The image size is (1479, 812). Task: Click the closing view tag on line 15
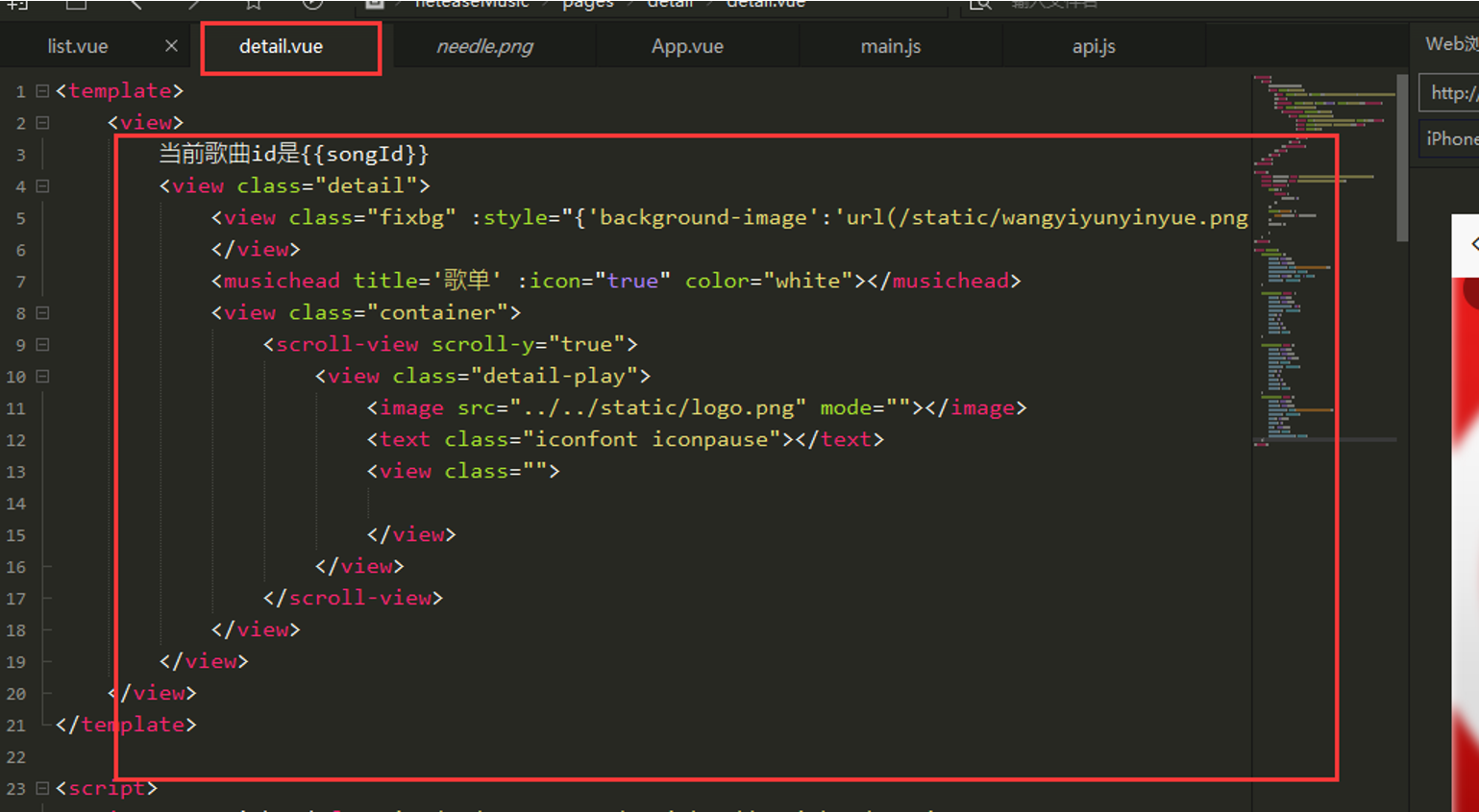click(x=411, y=534)
